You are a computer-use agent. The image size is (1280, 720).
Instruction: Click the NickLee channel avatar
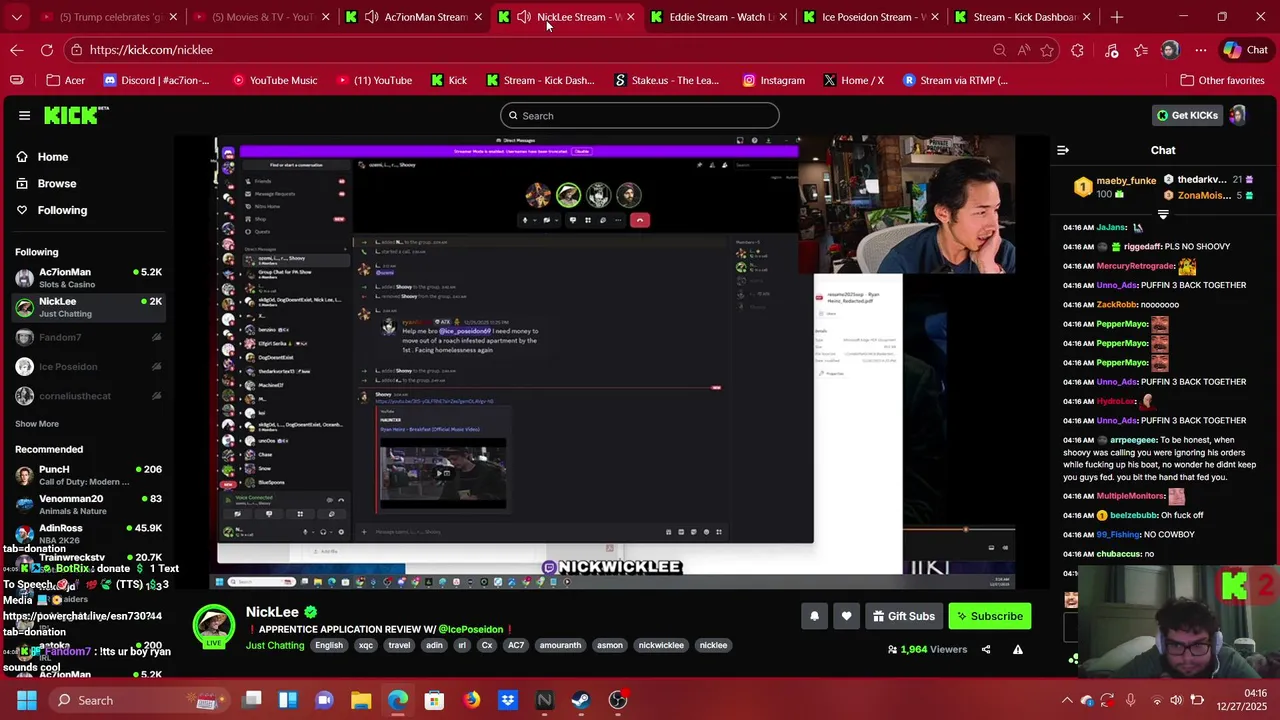[x=213, y=625]
